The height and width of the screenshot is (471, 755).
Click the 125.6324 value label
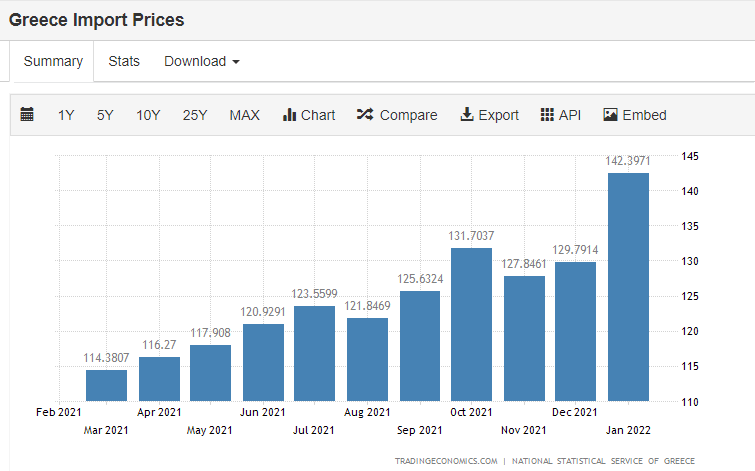coord(420,279)
